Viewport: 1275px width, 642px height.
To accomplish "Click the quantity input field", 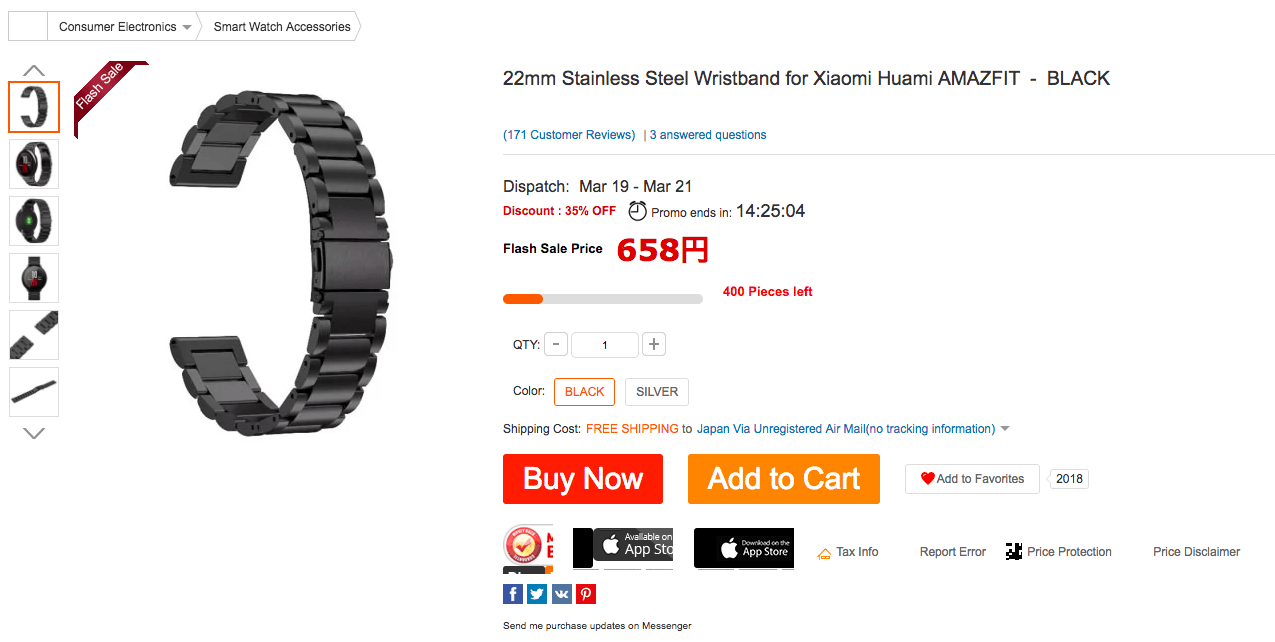I will coord(604,345).
